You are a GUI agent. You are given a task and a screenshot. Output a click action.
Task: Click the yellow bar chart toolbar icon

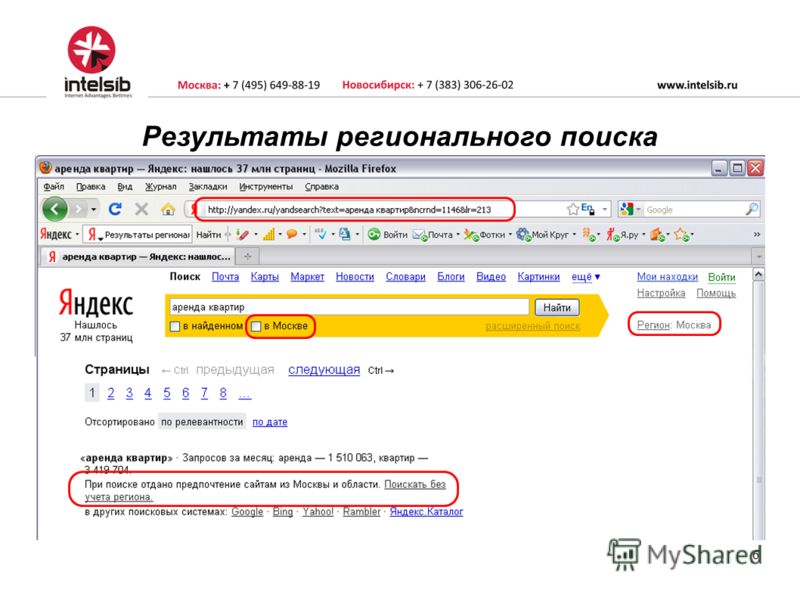269,235
